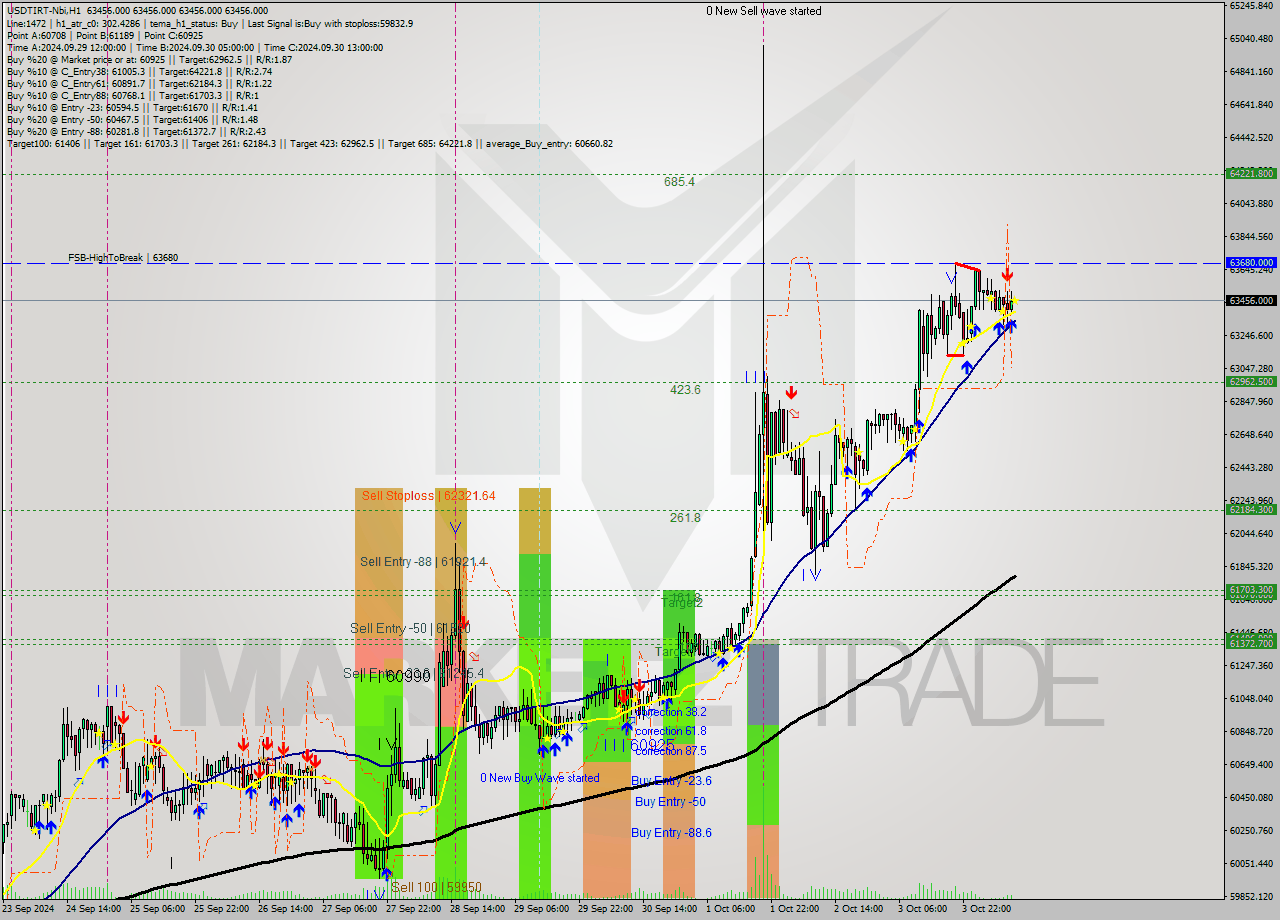Click the 65245.840 price axis value
The width and height of the screenshot is (1280, 920).
pos(1251,6)
